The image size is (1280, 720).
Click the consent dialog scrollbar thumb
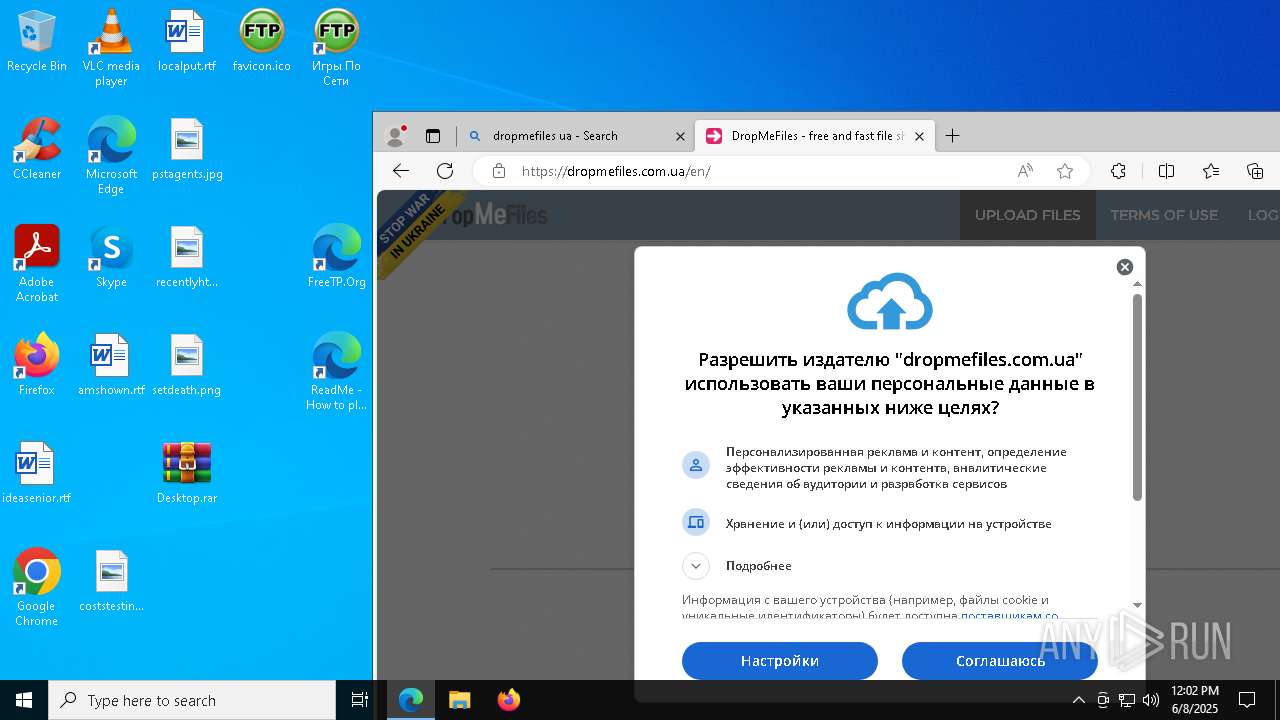[x=1137, y=397]
